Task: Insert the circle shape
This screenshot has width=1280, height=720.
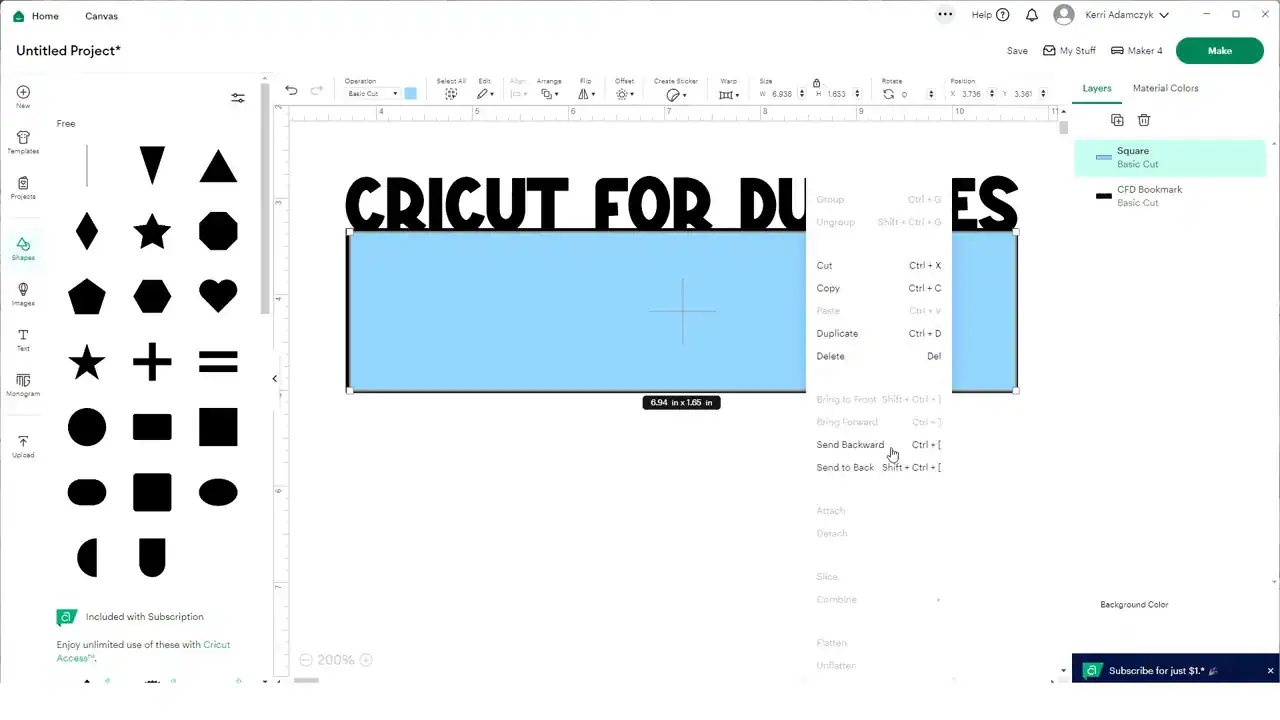Action: pyautogui.click(x=87, y=427)
